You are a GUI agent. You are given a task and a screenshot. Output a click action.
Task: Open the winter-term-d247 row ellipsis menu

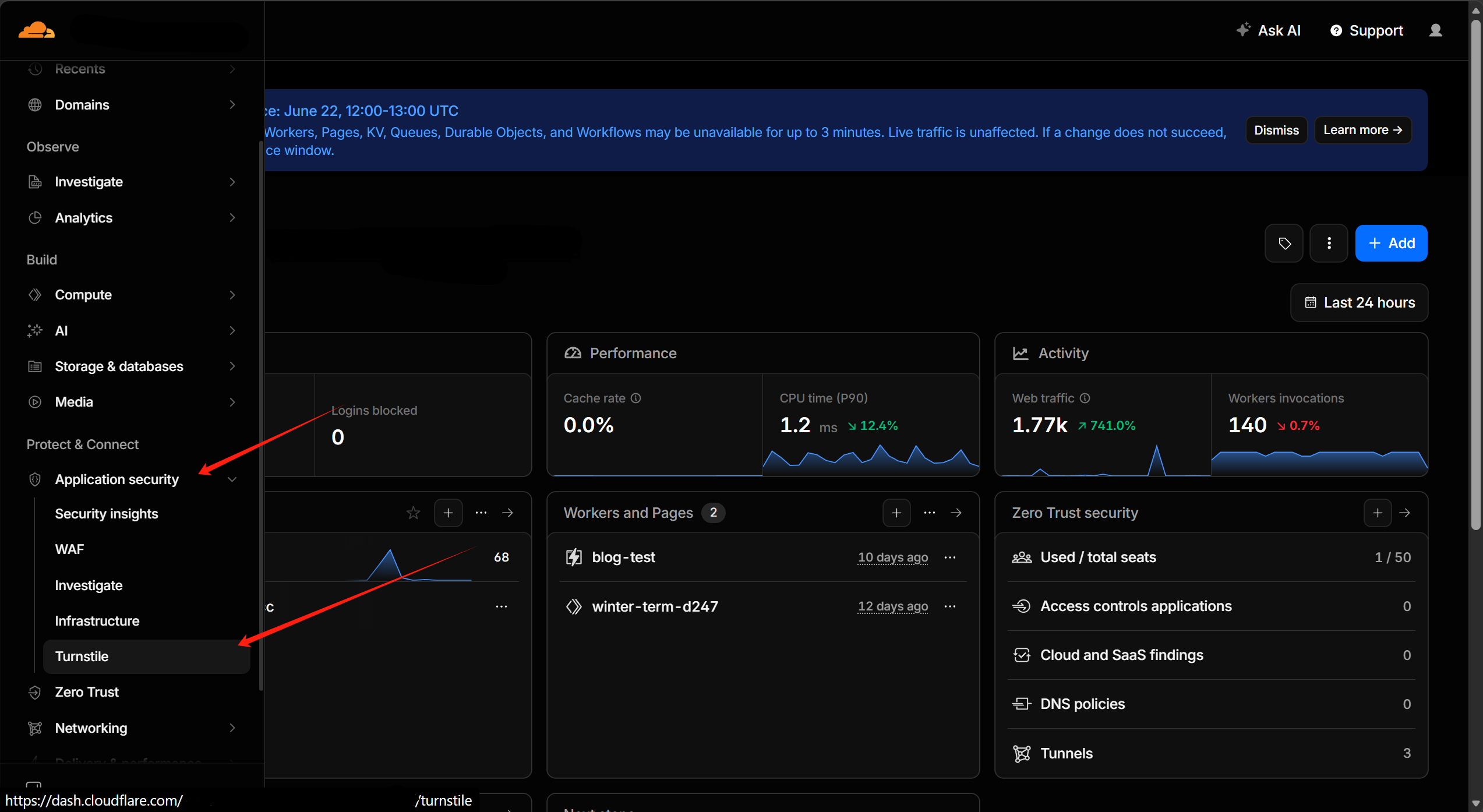[950, 606]
